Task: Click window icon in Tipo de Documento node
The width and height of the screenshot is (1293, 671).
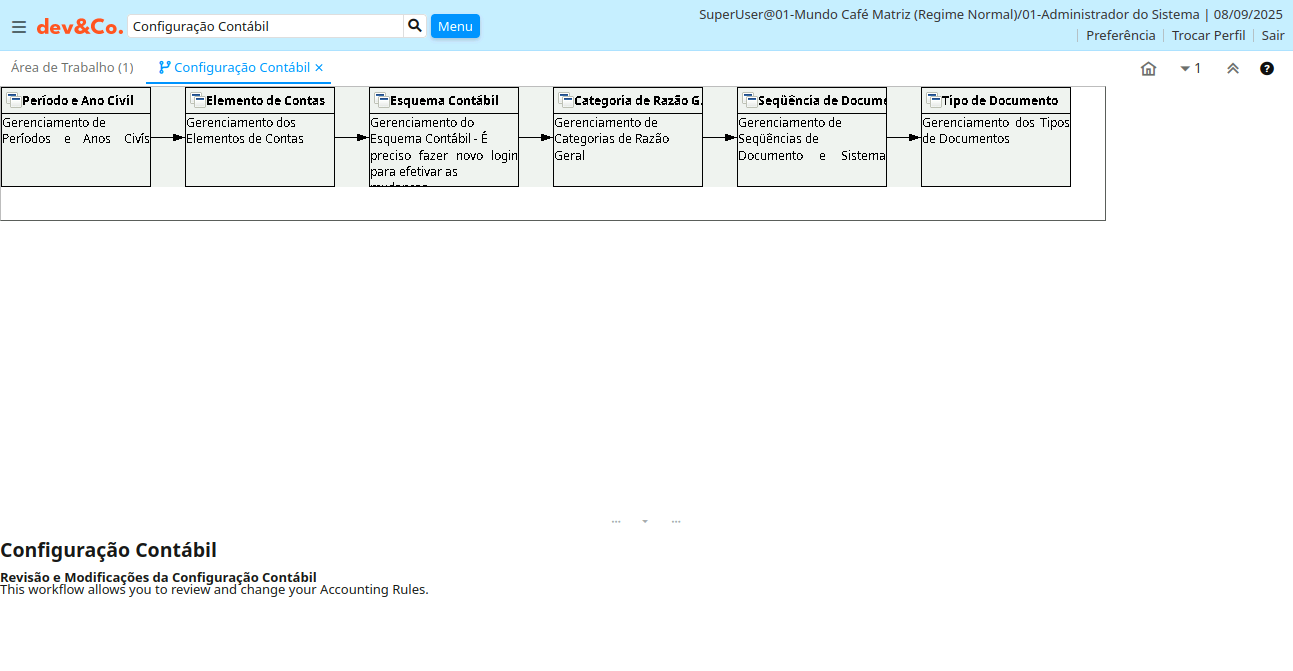Action: click(x=934, y=100)
